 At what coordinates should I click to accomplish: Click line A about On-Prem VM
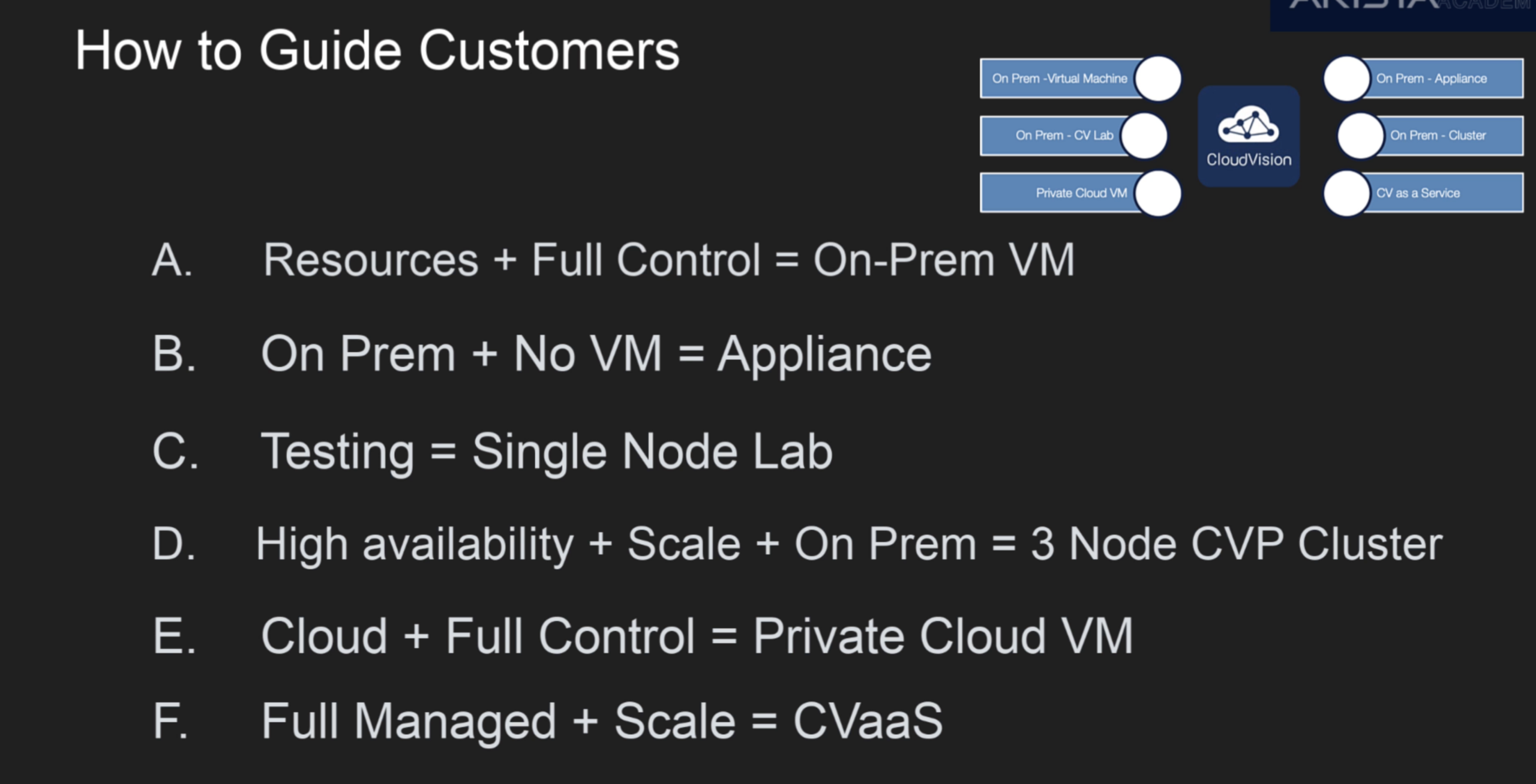coord(668,260)
